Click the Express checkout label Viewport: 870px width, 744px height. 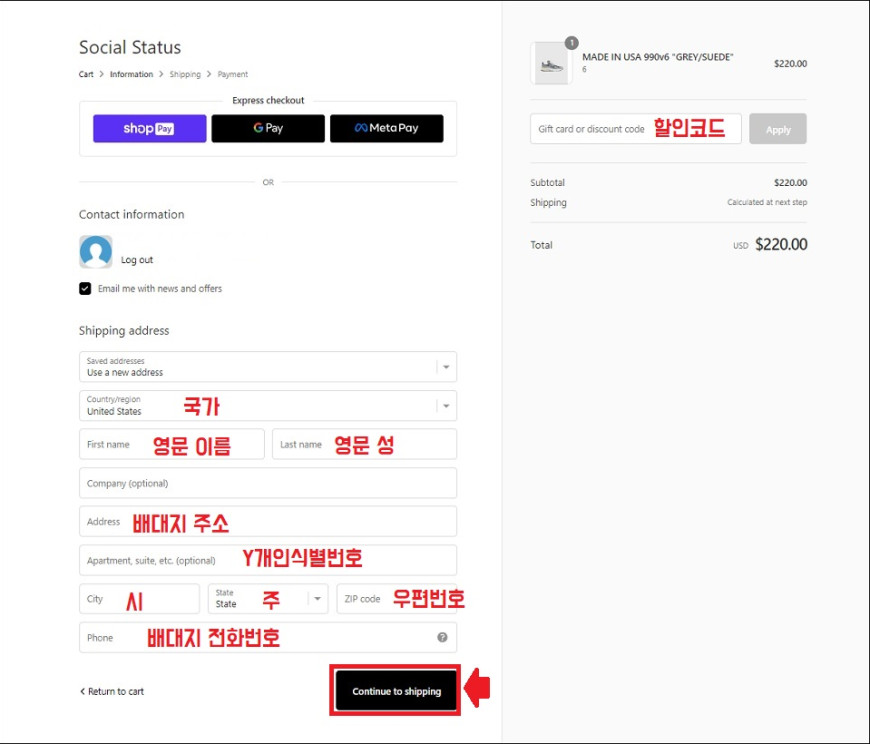tap(268, 100)
